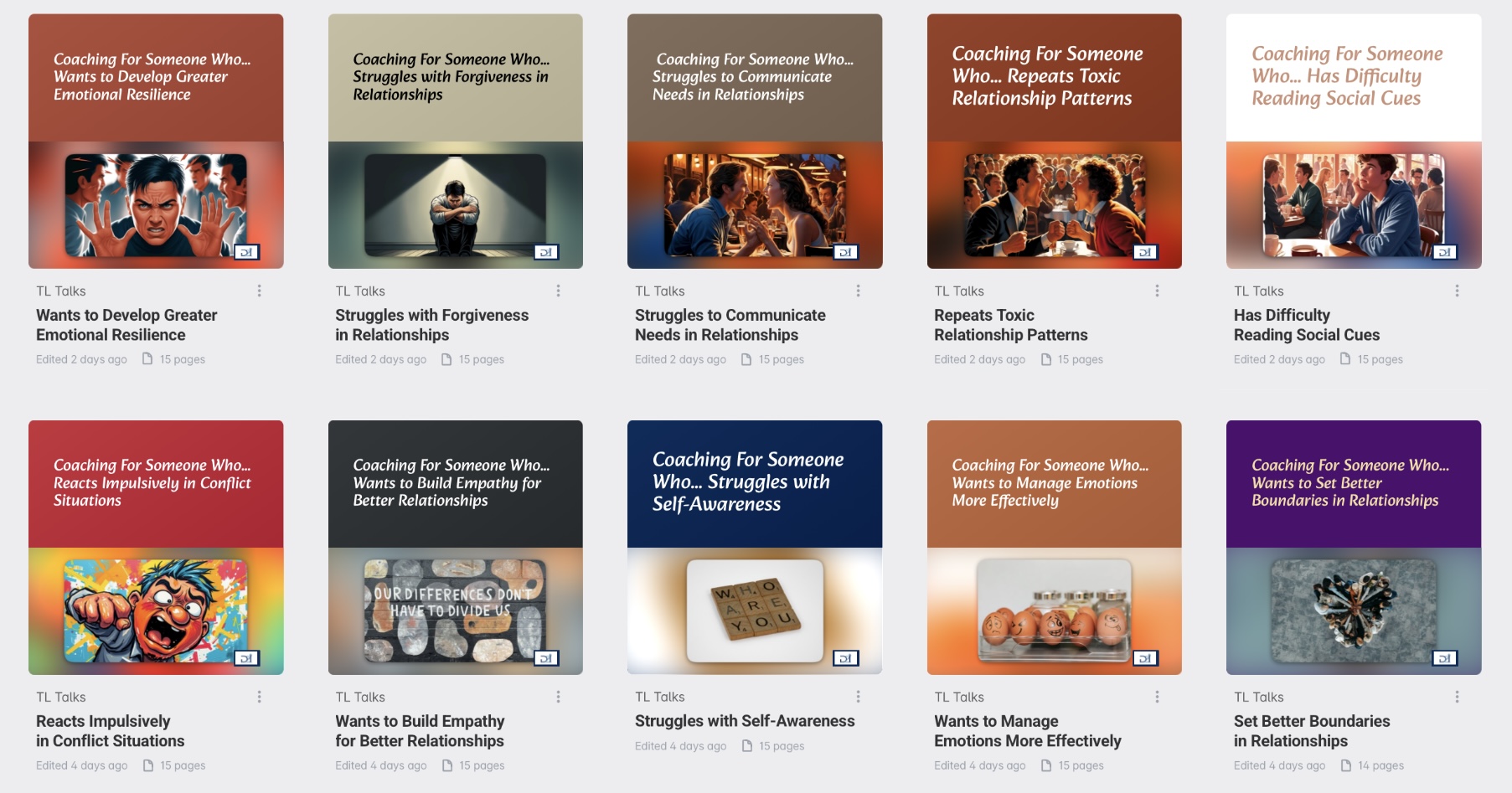This screenshot has height=793, width=1512.
Task: Click the Struggles with Forgiveness in Relationships title
Action: pyautogui.click(x=431, y=325)
